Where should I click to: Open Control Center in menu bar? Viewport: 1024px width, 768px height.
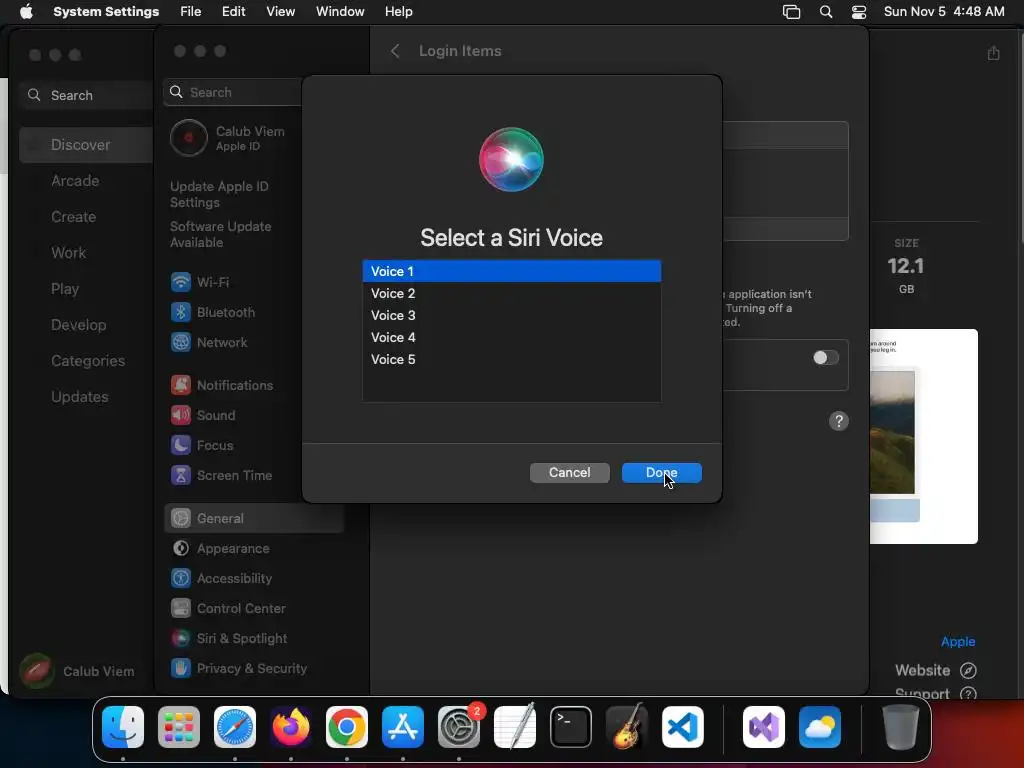click(859, 12)
